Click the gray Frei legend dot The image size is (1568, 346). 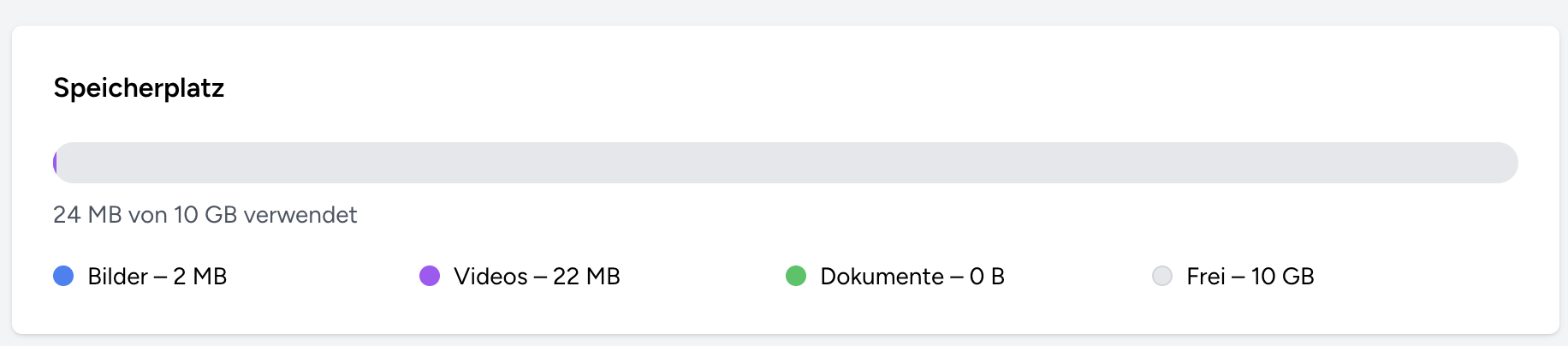[1162, 276]
